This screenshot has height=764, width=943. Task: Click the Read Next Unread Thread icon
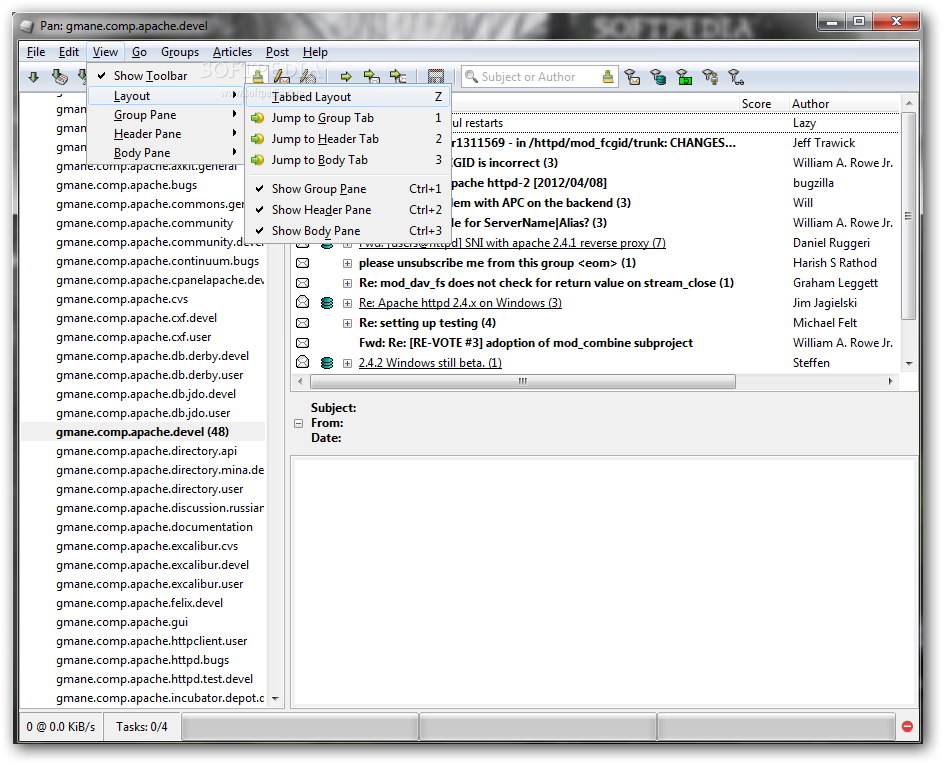click(x=372, y=77)
